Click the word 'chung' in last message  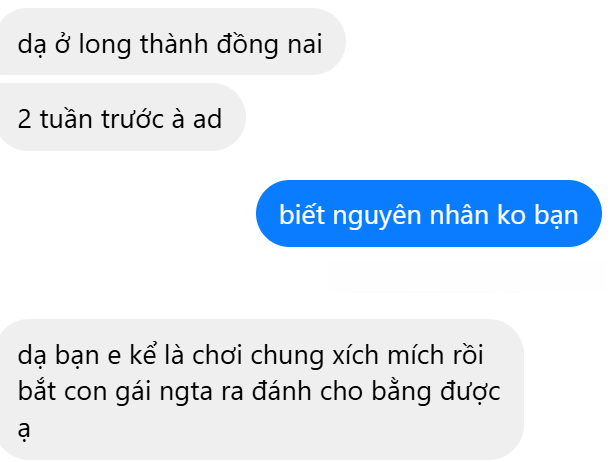coord(287,357)
